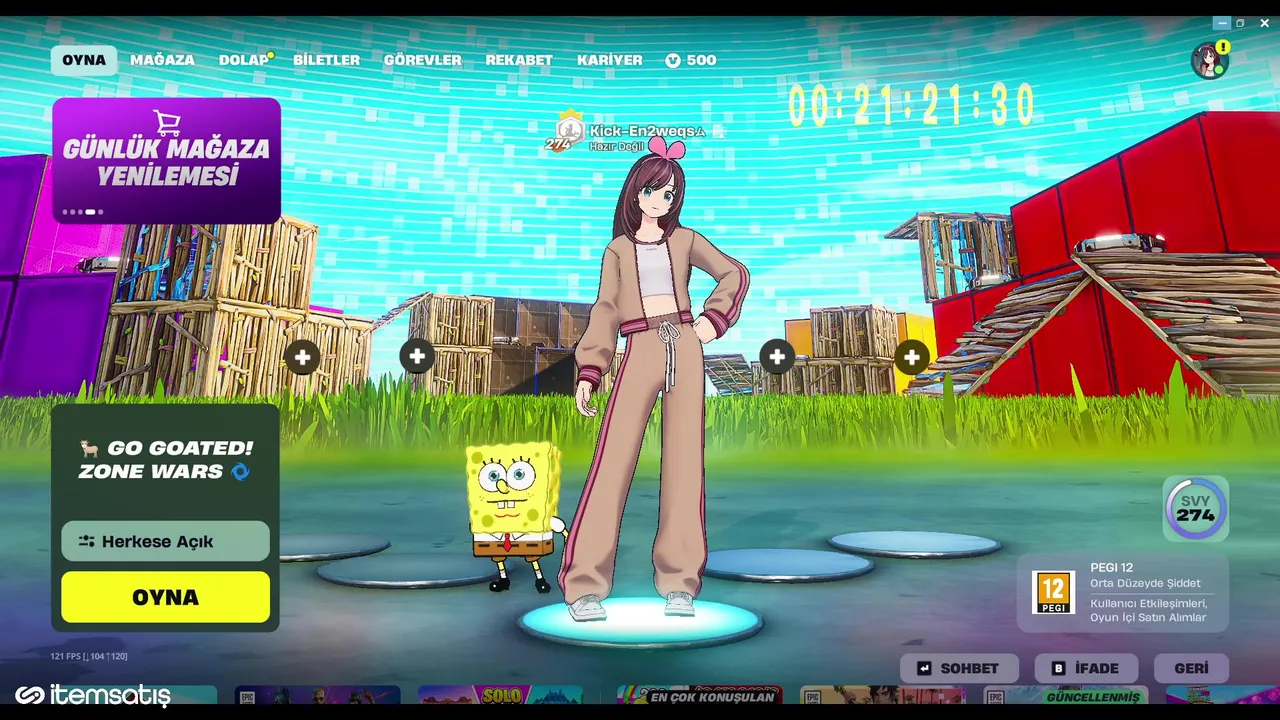Image resolution: width=1280 pixels, height=720 pixels.
Task: Click the SpongeBob companion character
Action: (x=514, y=517)
